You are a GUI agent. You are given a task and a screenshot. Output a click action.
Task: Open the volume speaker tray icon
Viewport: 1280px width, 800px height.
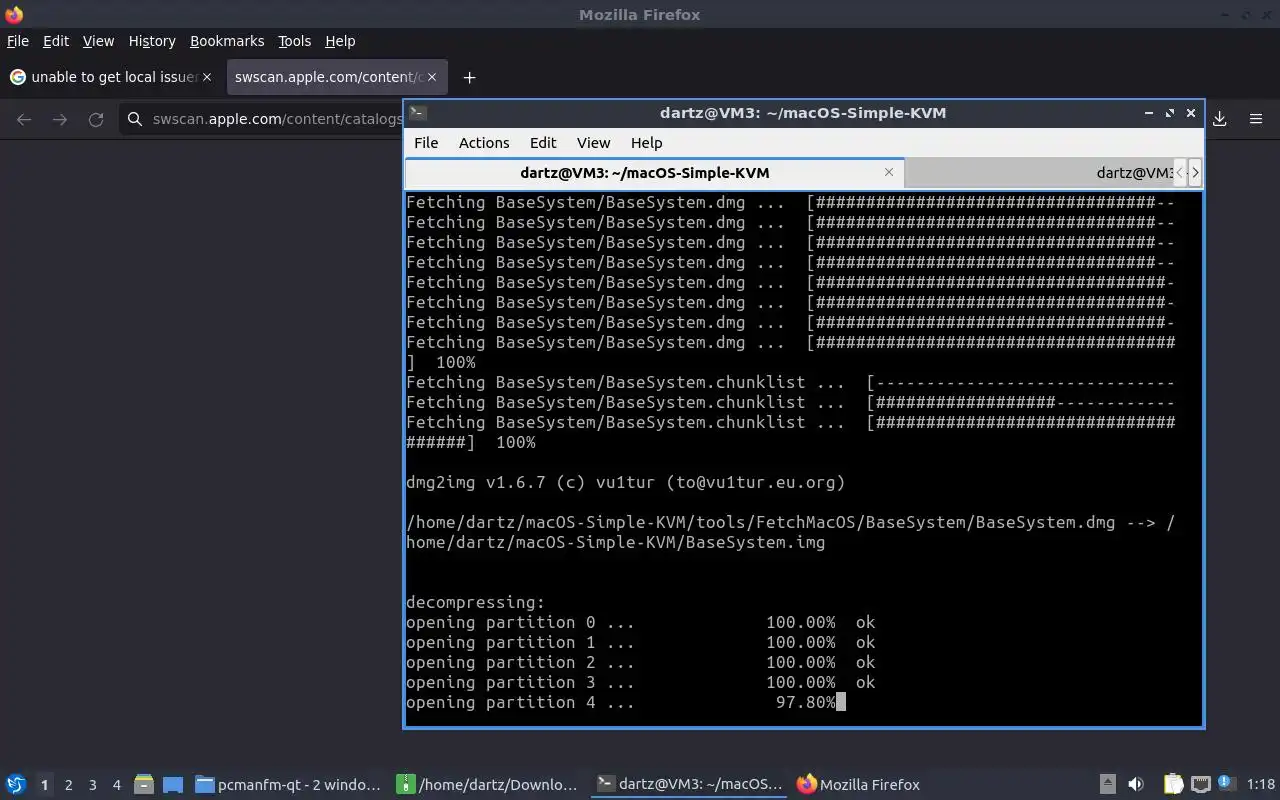pos(1136,785)
